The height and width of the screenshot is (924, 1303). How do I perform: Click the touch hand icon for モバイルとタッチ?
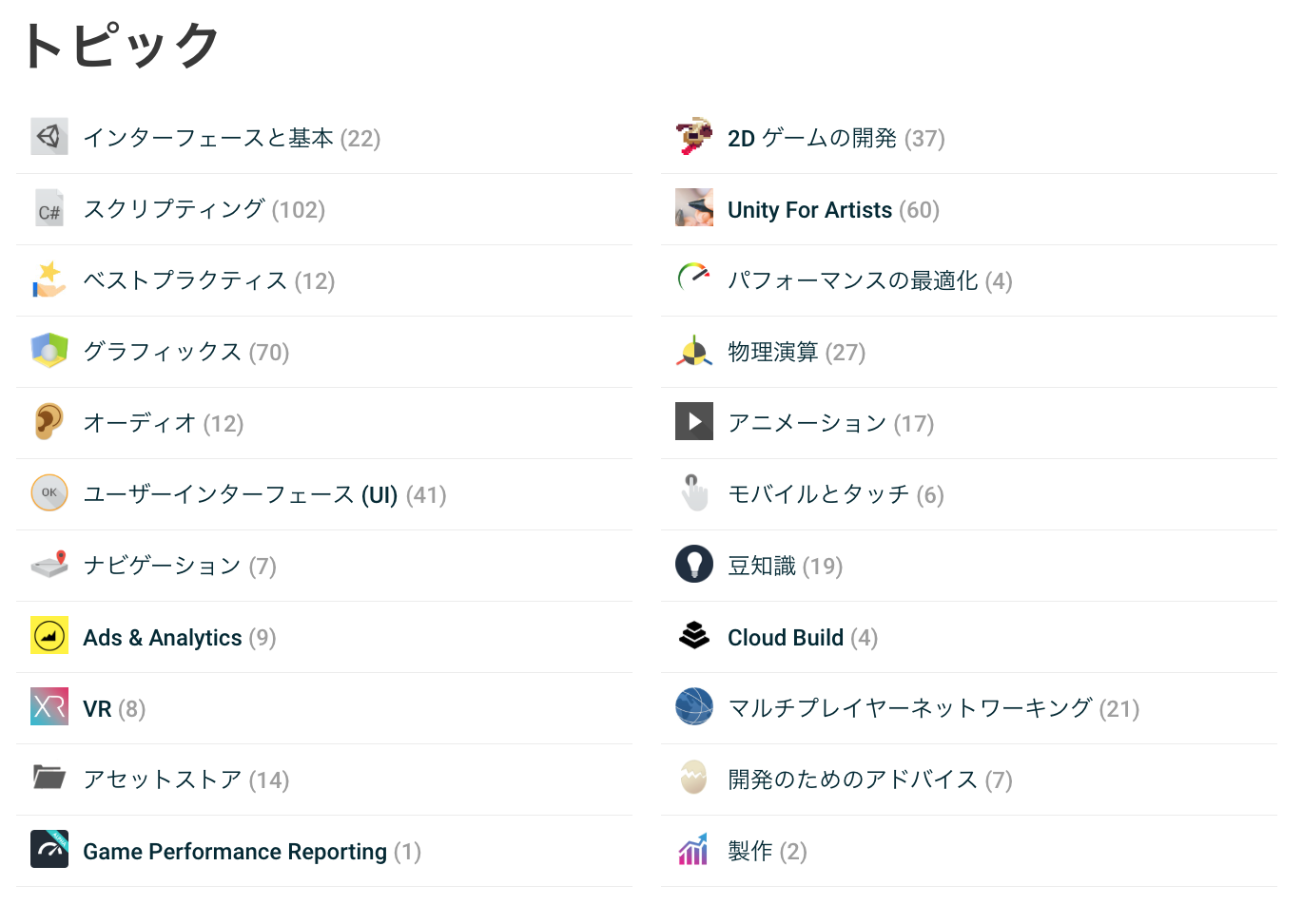point(694,493)
